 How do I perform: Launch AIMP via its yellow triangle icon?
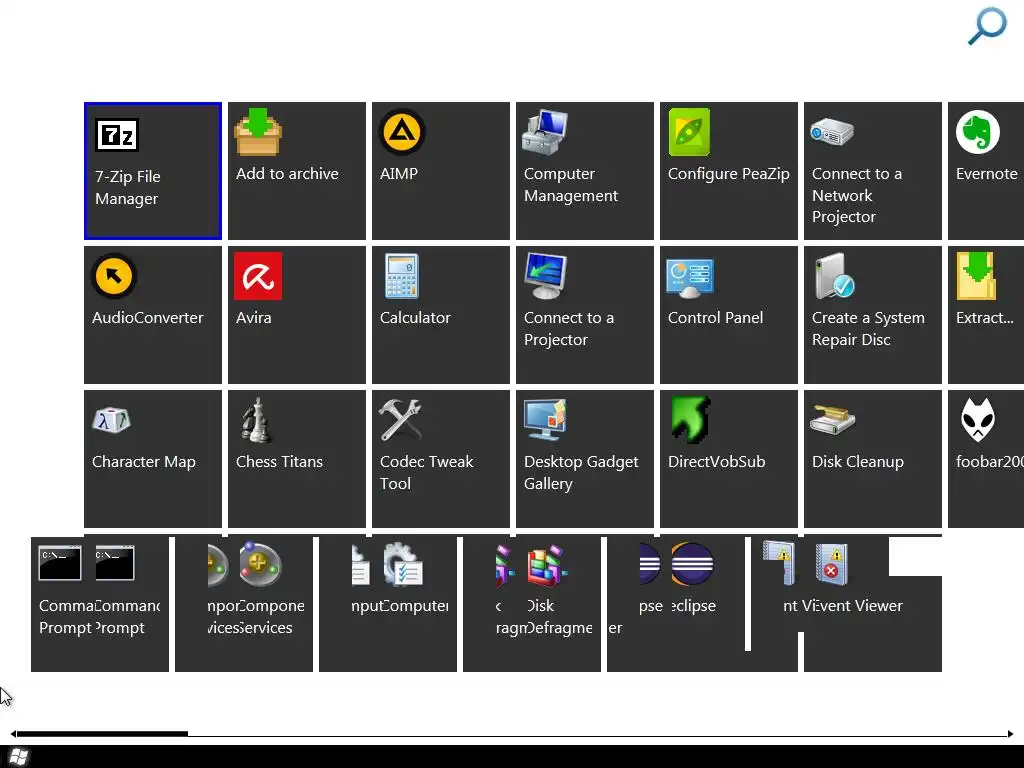402,132
